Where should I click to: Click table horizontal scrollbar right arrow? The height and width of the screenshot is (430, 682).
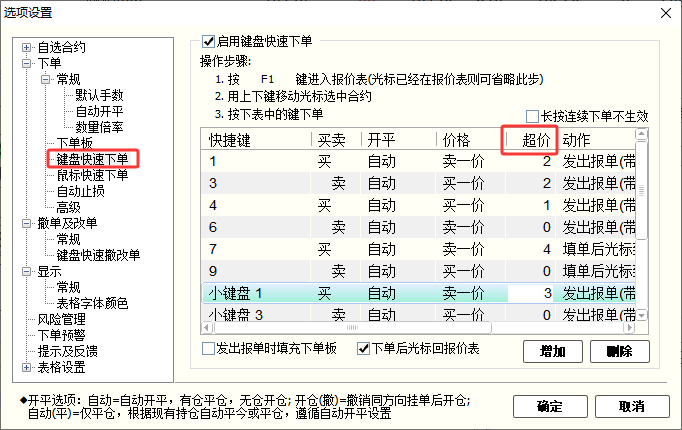tap(629, 327)
